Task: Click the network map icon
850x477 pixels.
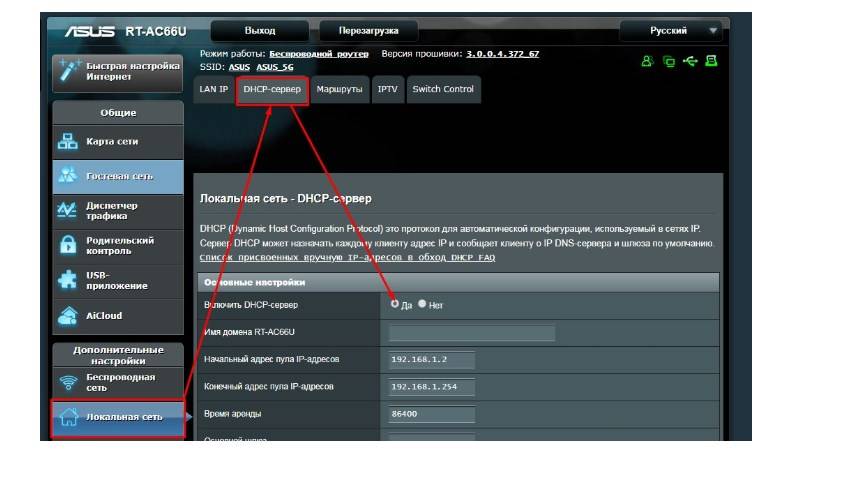Action: [x=68, y=141]
